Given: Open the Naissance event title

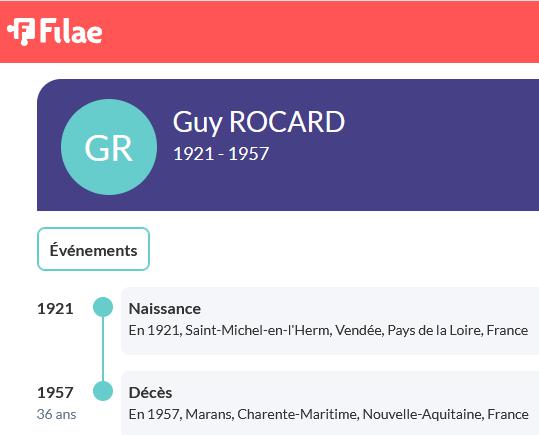Looking at the screenshot, I should pos(165,308).
